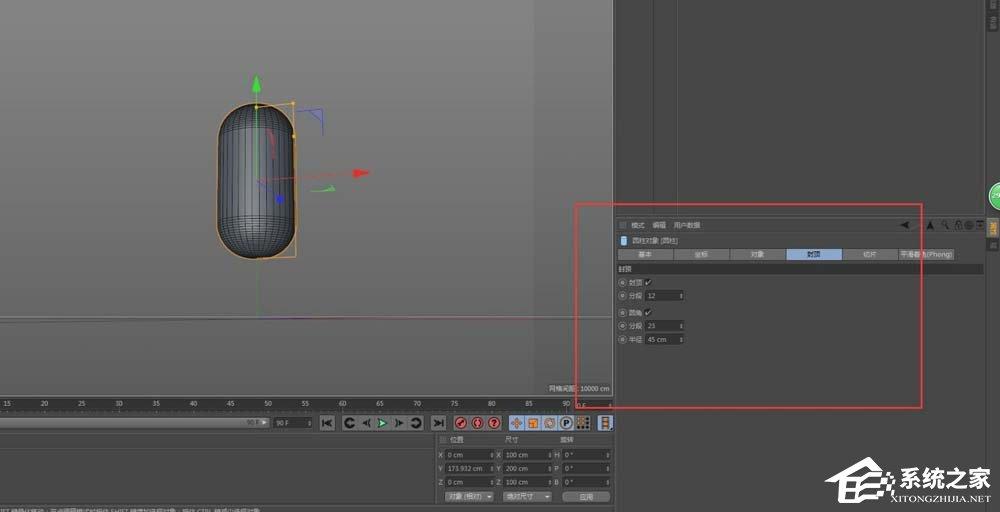Select the capsule object in the viewport

click(255, 182)
